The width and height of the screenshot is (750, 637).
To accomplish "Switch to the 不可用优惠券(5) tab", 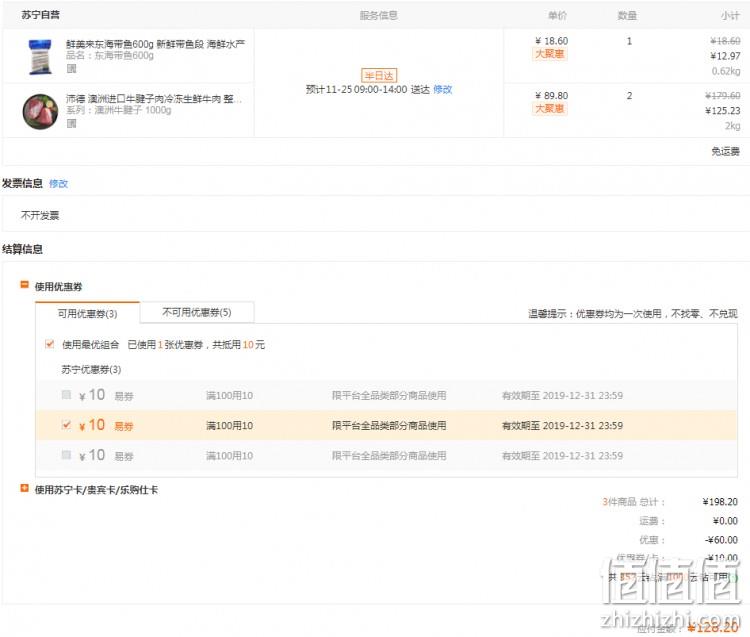I will point(197,312).
